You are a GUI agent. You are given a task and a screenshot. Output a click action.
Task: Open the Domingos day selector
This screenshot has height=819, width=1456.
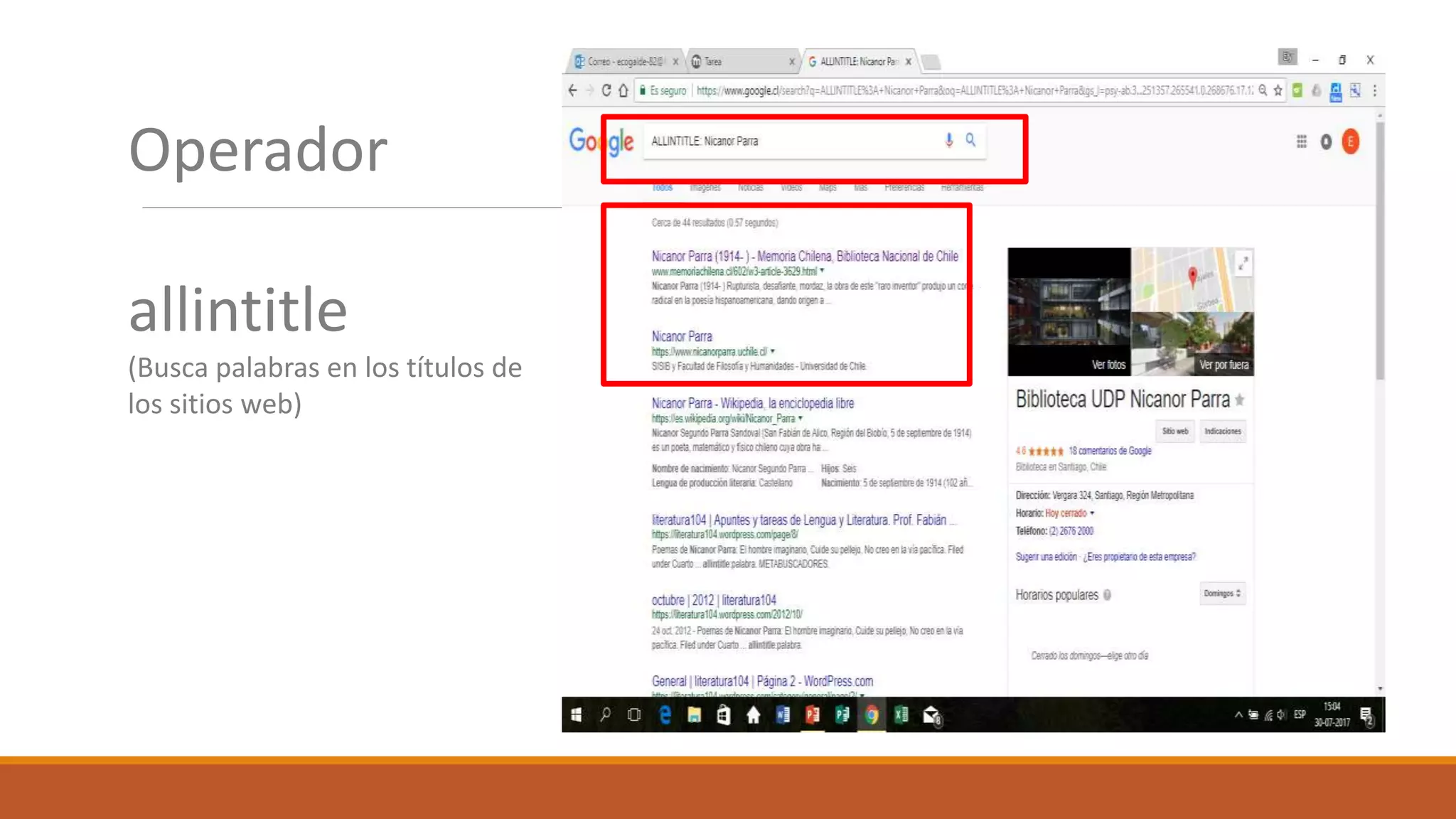pos(1222,594)
